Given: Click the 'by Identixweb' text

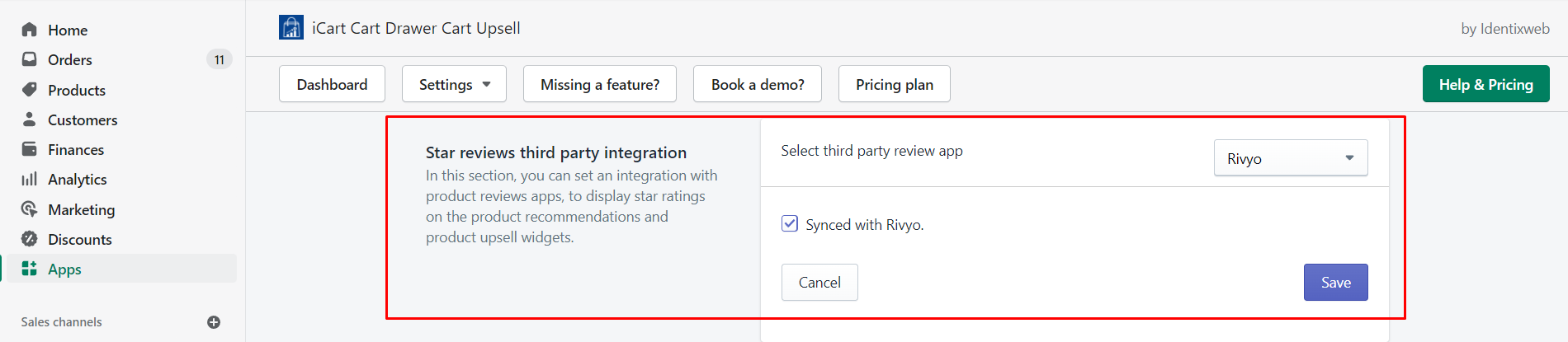Looking at the screenshot, I should [1505, 29].
